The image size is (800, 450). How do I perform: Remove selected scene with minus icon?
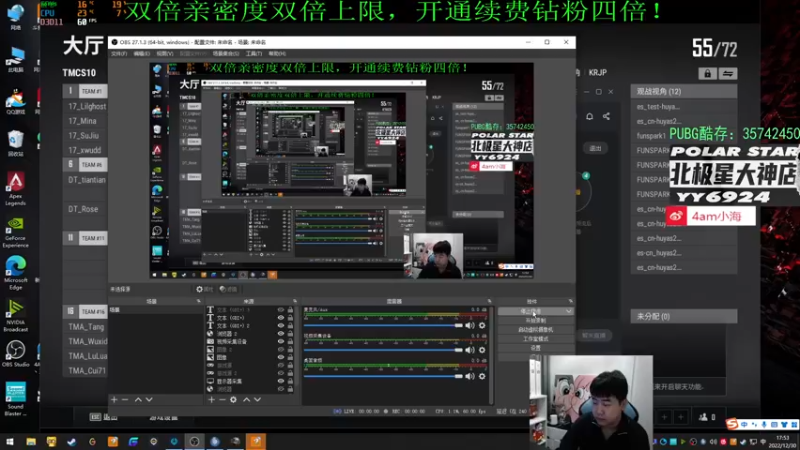(125, 399)
